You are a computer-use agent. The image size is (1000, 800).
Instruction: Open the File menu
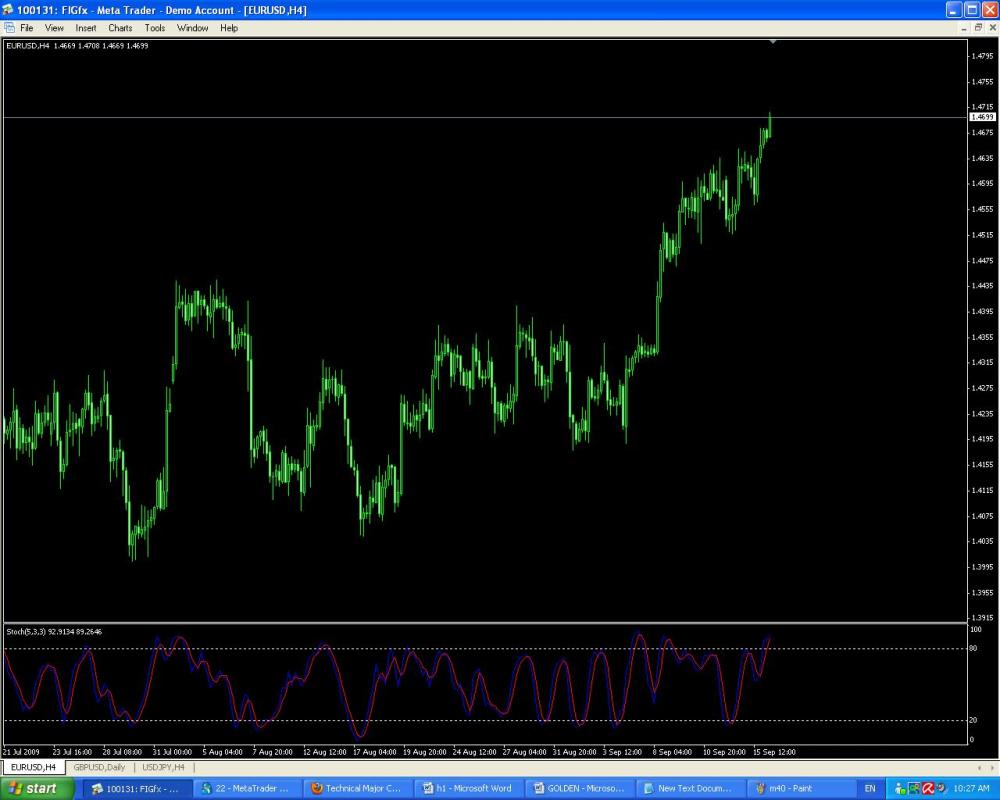tap(26, 28)
